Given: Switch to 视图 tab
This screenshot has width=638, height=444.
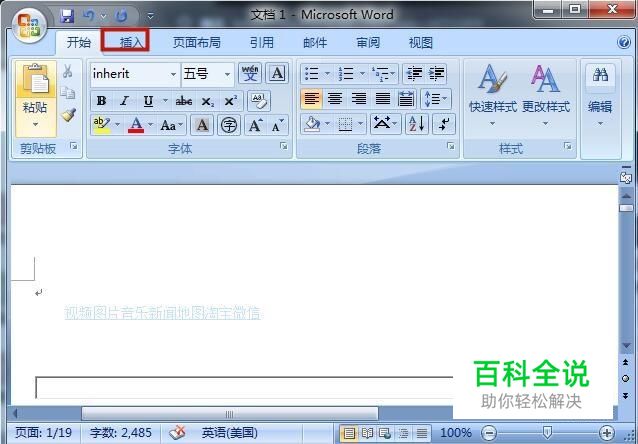Looking at the screenshot, I should 421,42.
